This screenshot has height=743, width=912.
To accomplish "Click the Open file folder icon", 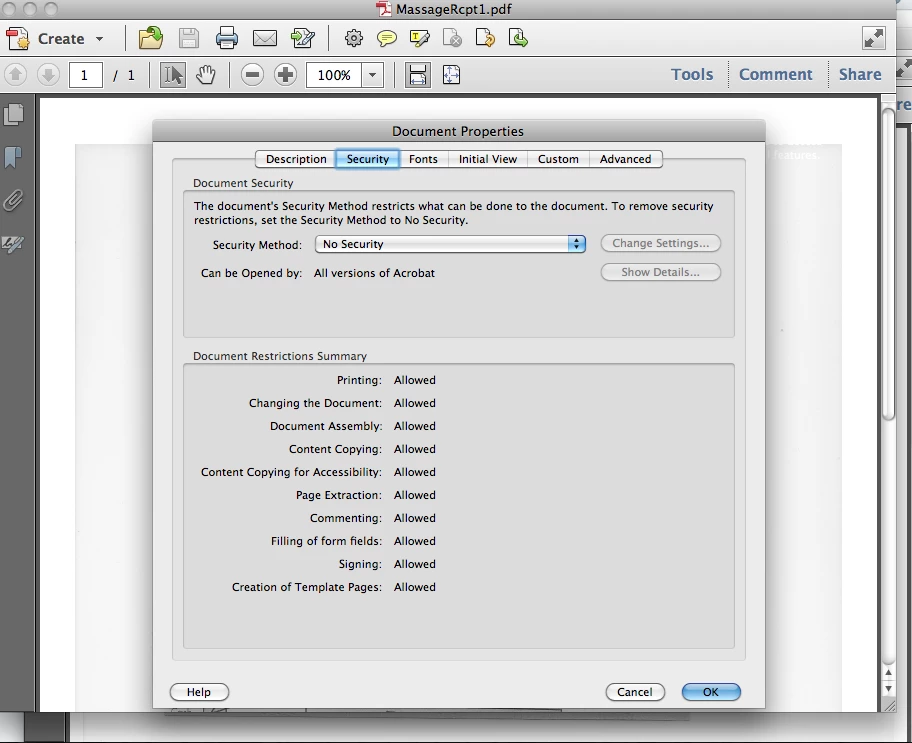I will pyautogui.click(x=151, y=38).
